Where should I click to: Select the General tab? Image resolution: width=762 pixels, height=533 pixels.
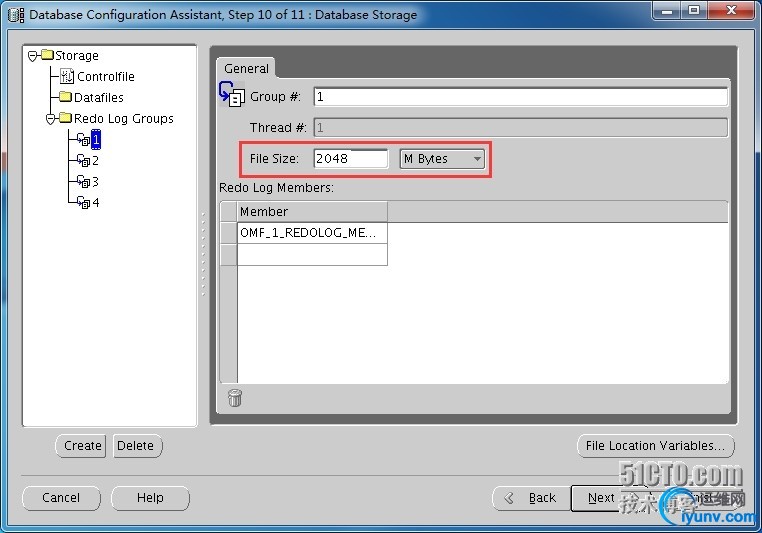click(246, 69)
